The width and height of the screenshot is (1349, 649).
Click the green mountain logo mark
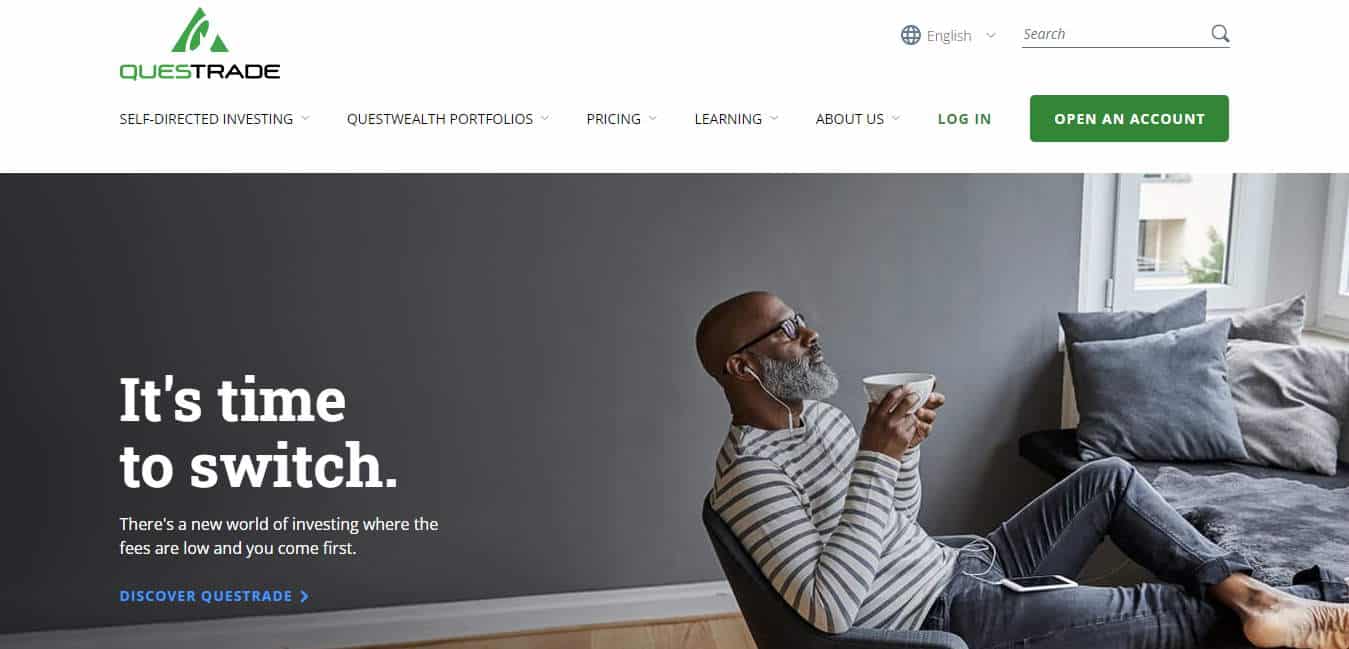point(200,30)
